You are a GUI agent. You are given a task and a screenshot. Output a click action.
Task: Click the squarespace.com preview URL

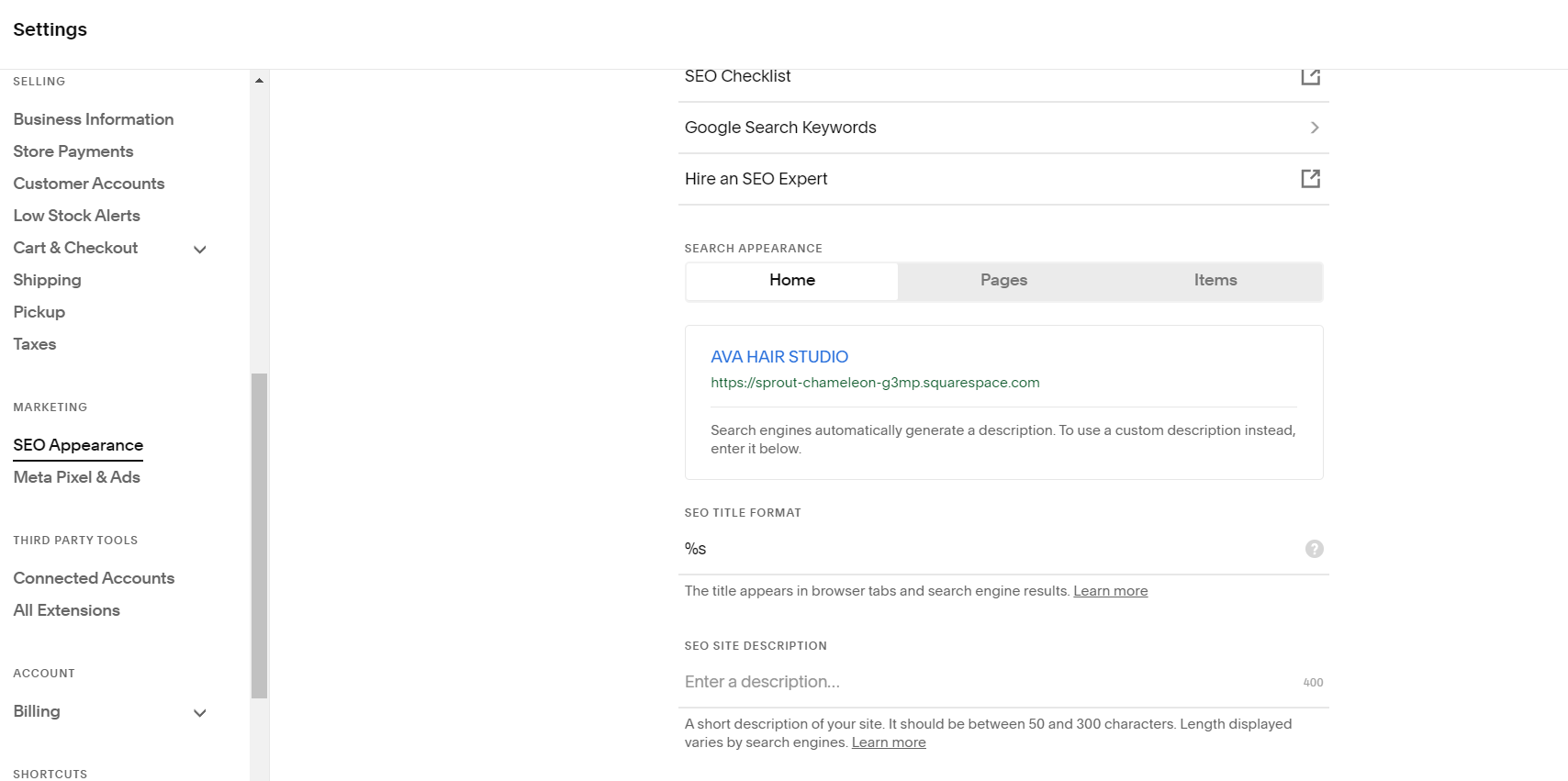pyautogui.click(x=875, y=383)
